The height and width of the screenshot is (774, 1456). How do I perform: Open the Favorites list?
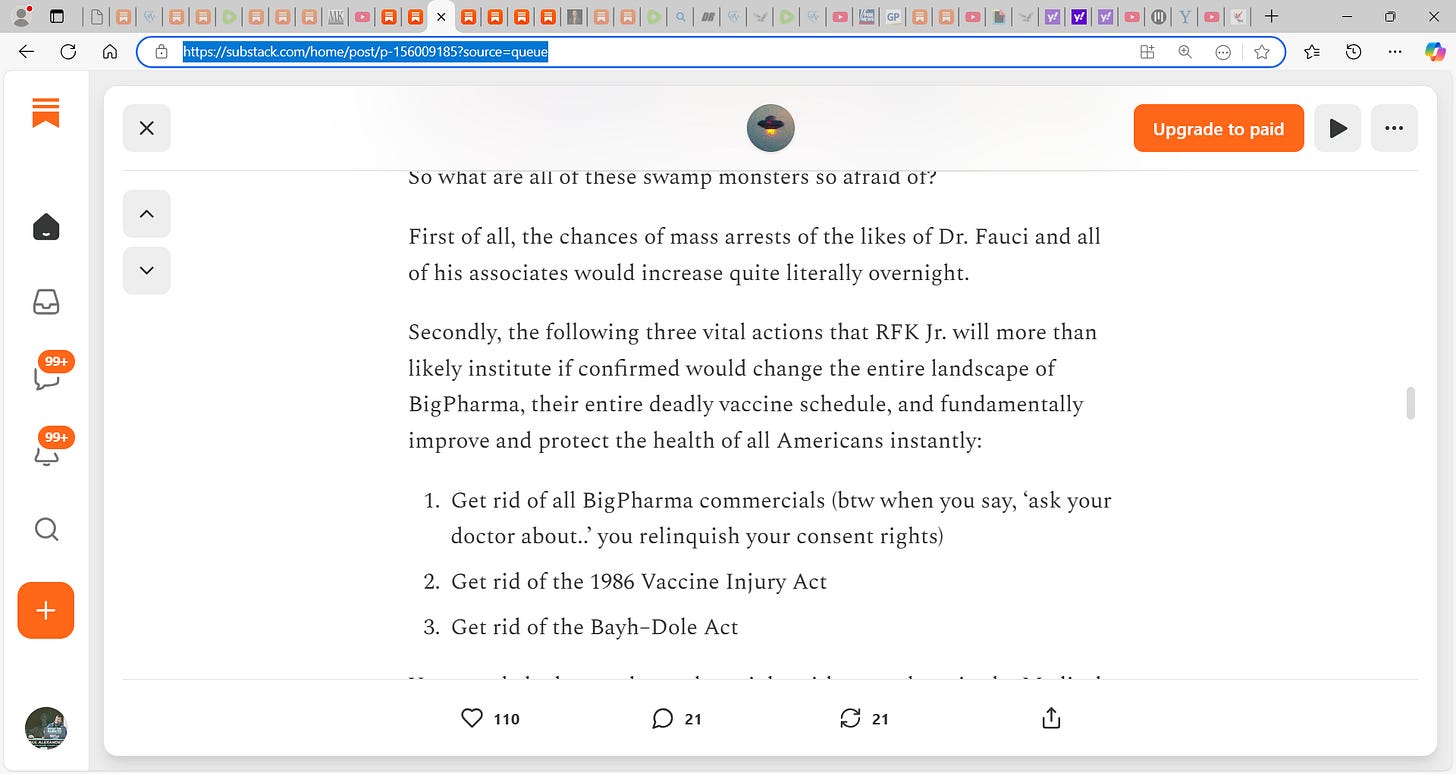pyautogui.click(x=1313, y=52)
